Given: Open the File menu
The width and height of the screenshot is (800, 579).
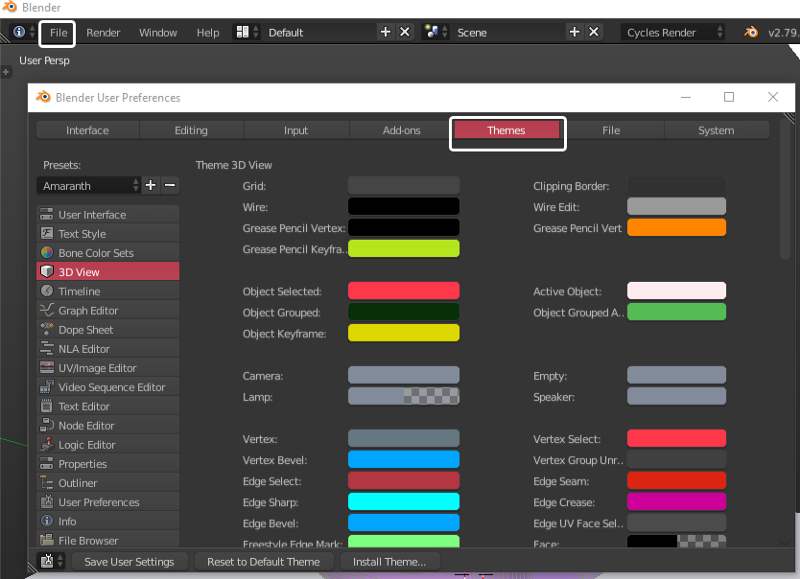Looking at the screenshot, I should [58, 33].
